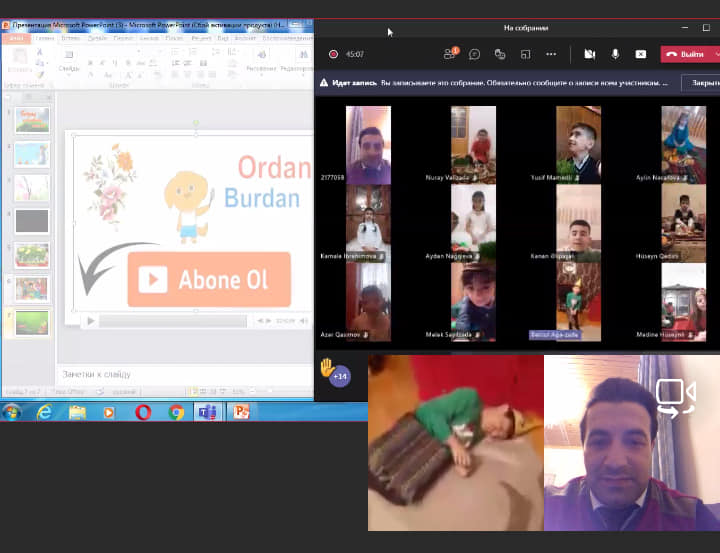Screen dimensions: 720x553
Task: Click into Заметки к слайду notes field
Action: [185, 374]
